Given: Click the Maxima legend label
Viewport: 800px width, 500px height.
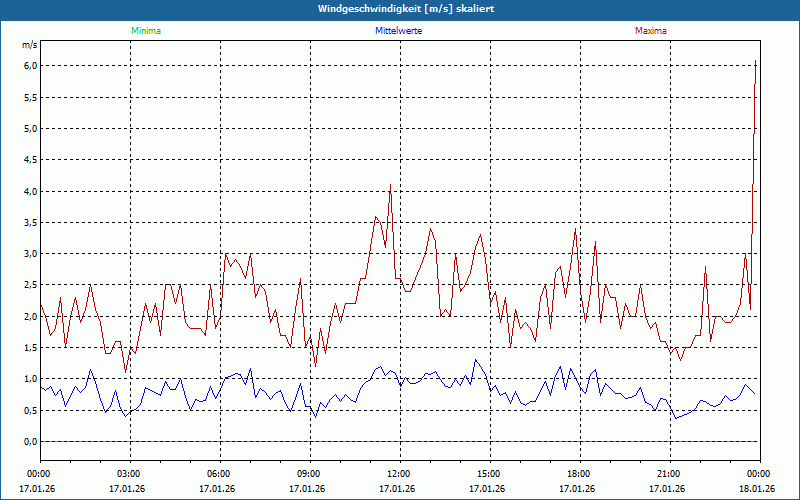Looking at the screenshot, I should (650, 31).
